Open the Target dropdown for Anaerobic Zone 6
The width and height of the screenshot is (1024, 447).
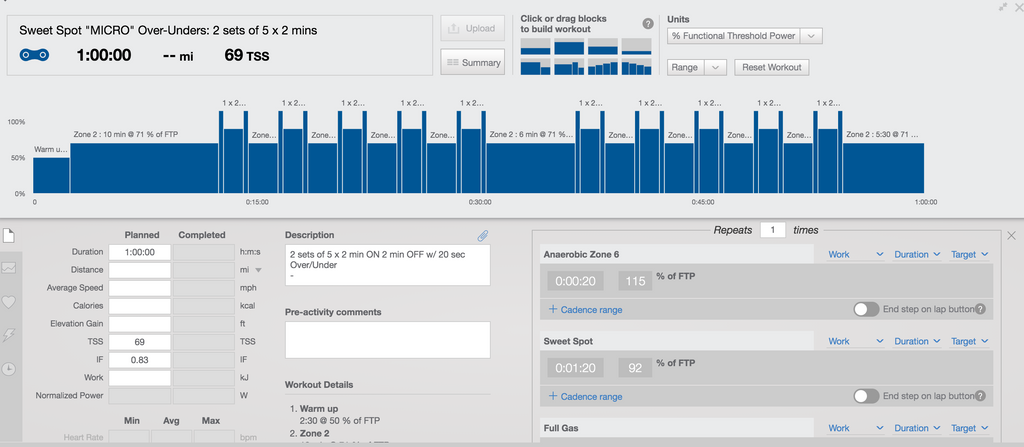click(970, 254)
